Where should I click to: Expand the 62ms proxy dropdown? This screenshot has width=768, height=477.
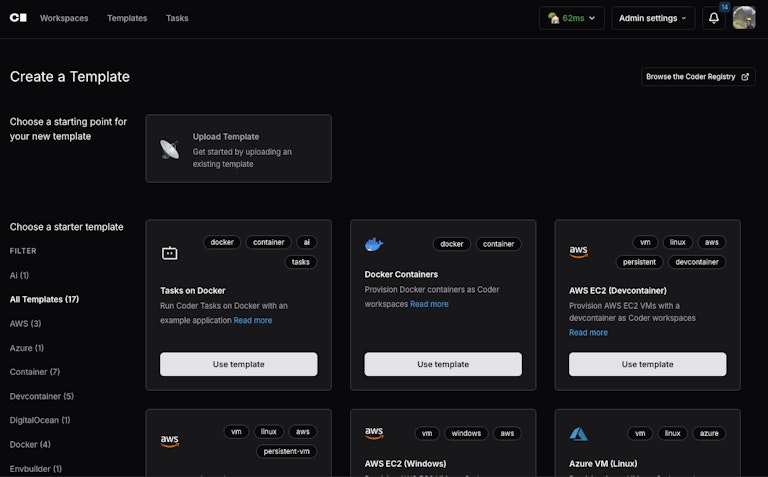coord(572,18)
